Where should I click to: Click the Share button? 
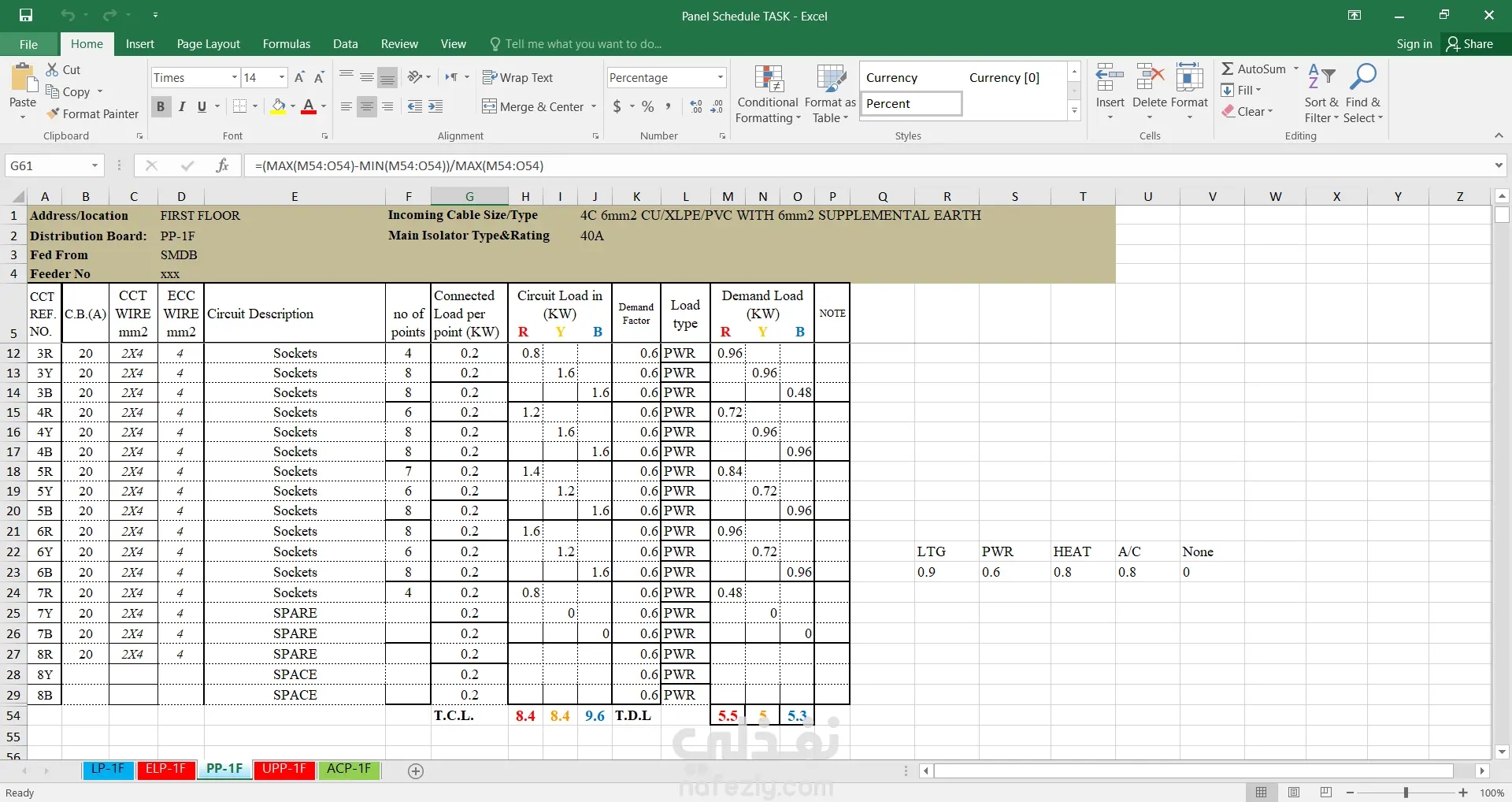pyautogui.click(x=1469, y=44)
